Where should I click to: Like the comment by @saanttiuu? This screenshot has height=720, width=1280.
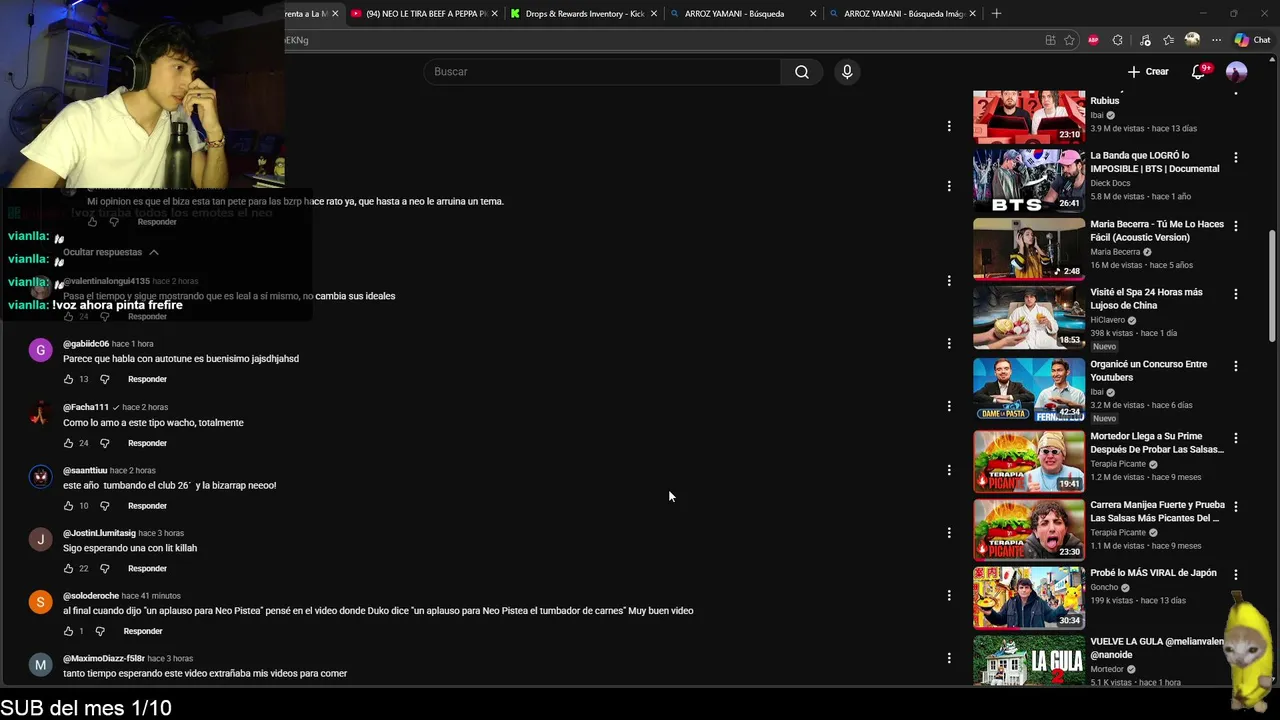pos(68,506)
